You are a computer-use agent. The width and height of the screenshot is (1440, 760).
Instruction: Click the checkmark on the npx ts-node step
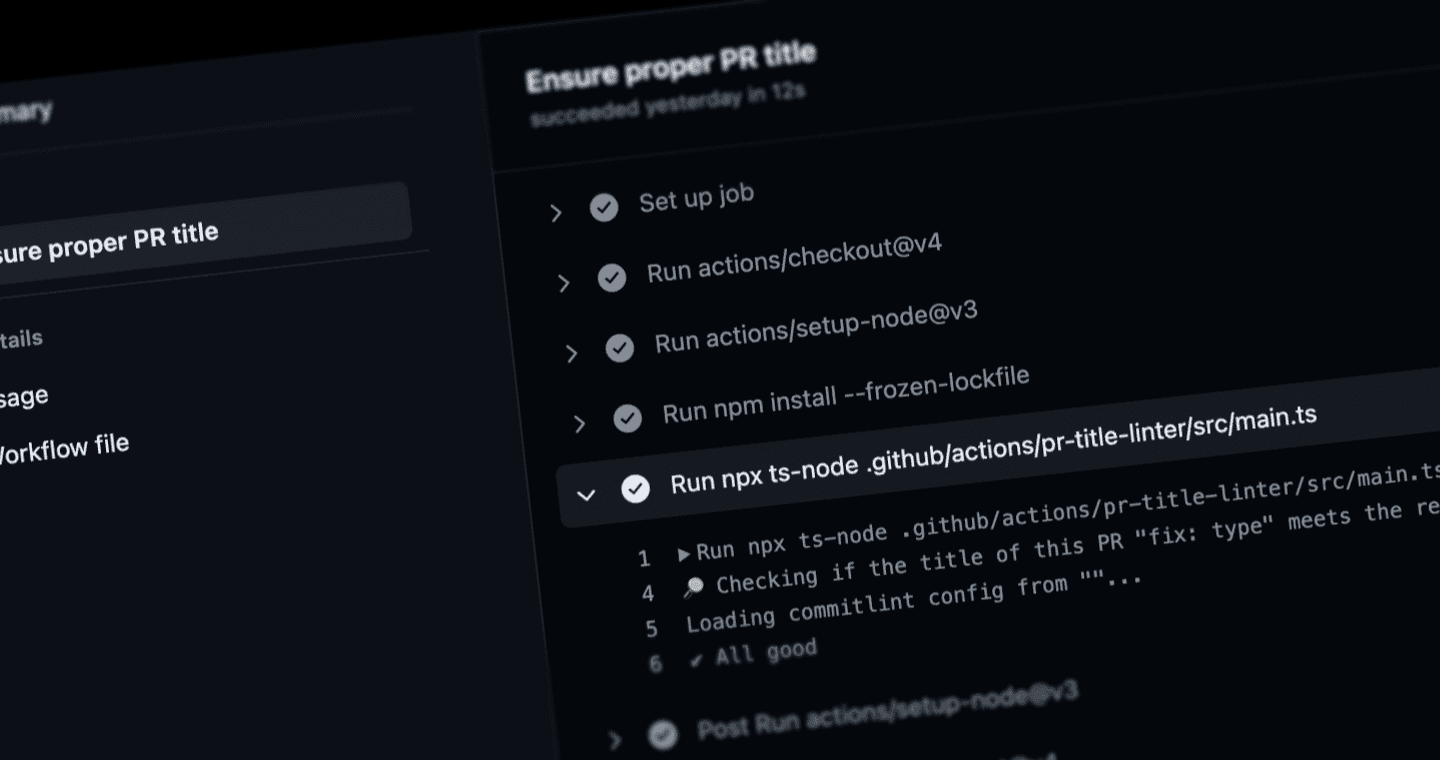click(x=637, y=489)
